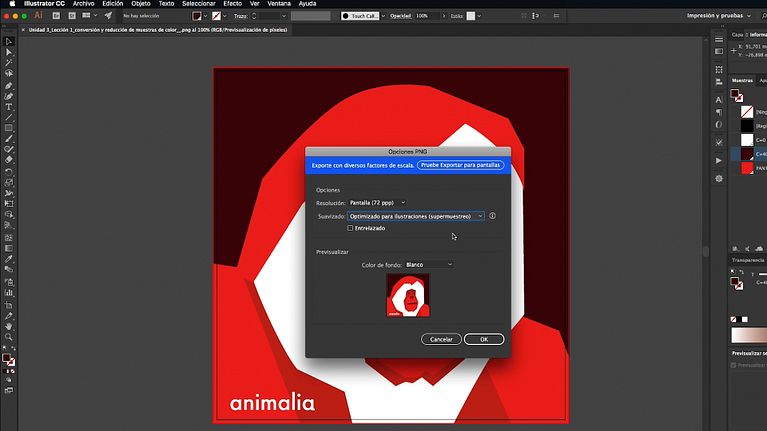This screenshot has height=431, width=767.
Task: Open the Touch Callig brush dropdown
Action: 383,16
